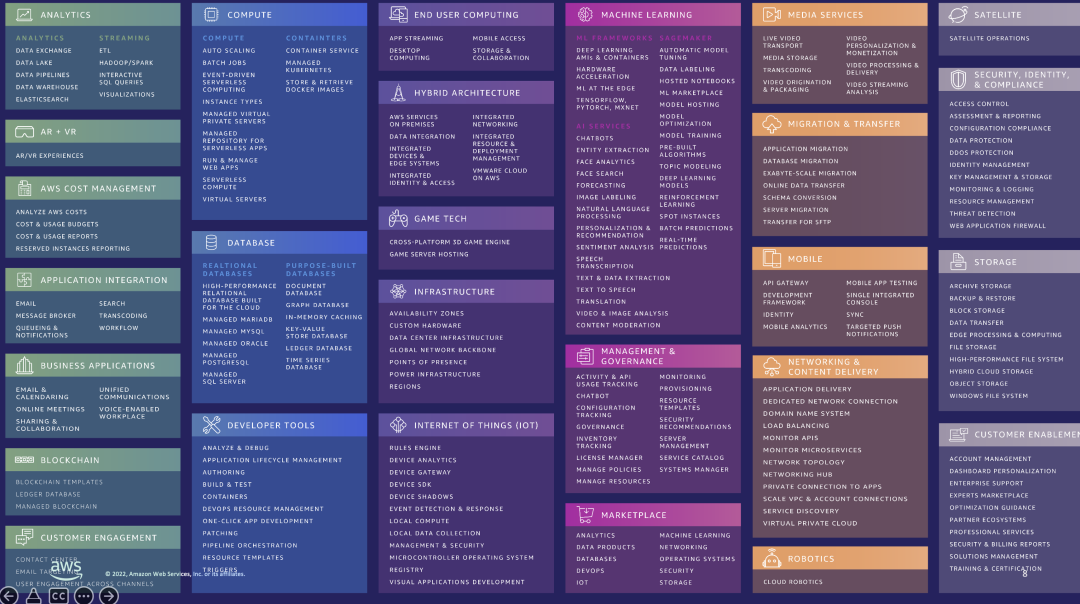Click the Developer Tools wrench icon
Viewport: 1080px width, 604px height.
point(211,425)
